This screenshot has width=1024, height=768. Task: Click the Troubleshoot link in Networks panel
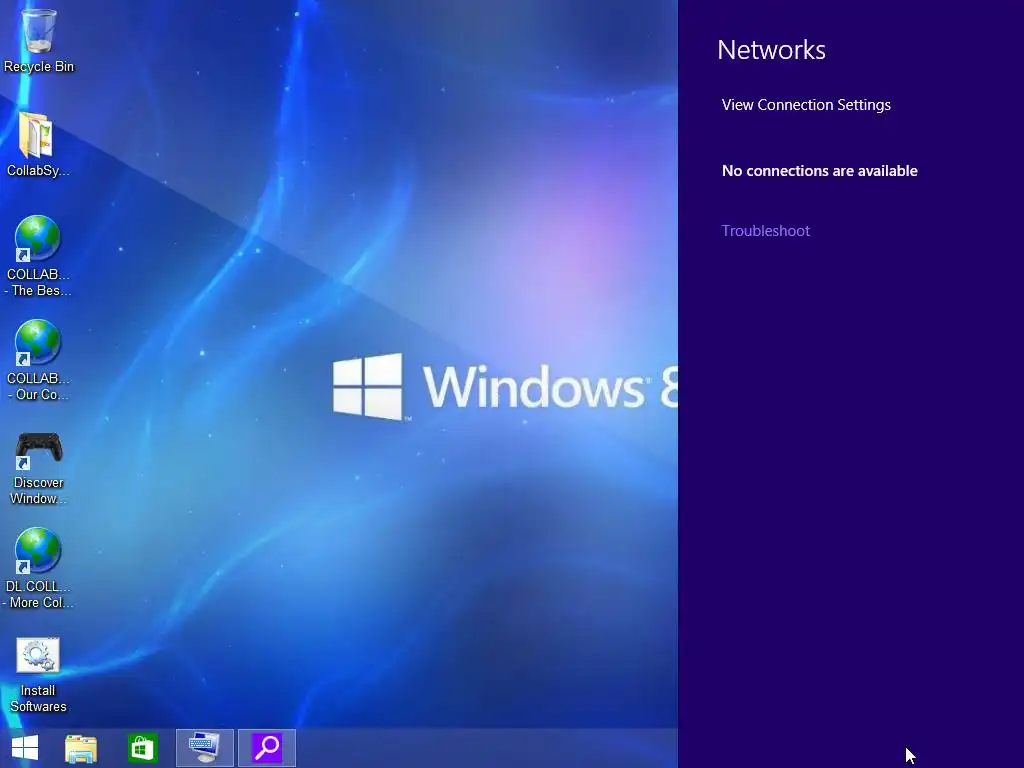(x=765, y=231)
